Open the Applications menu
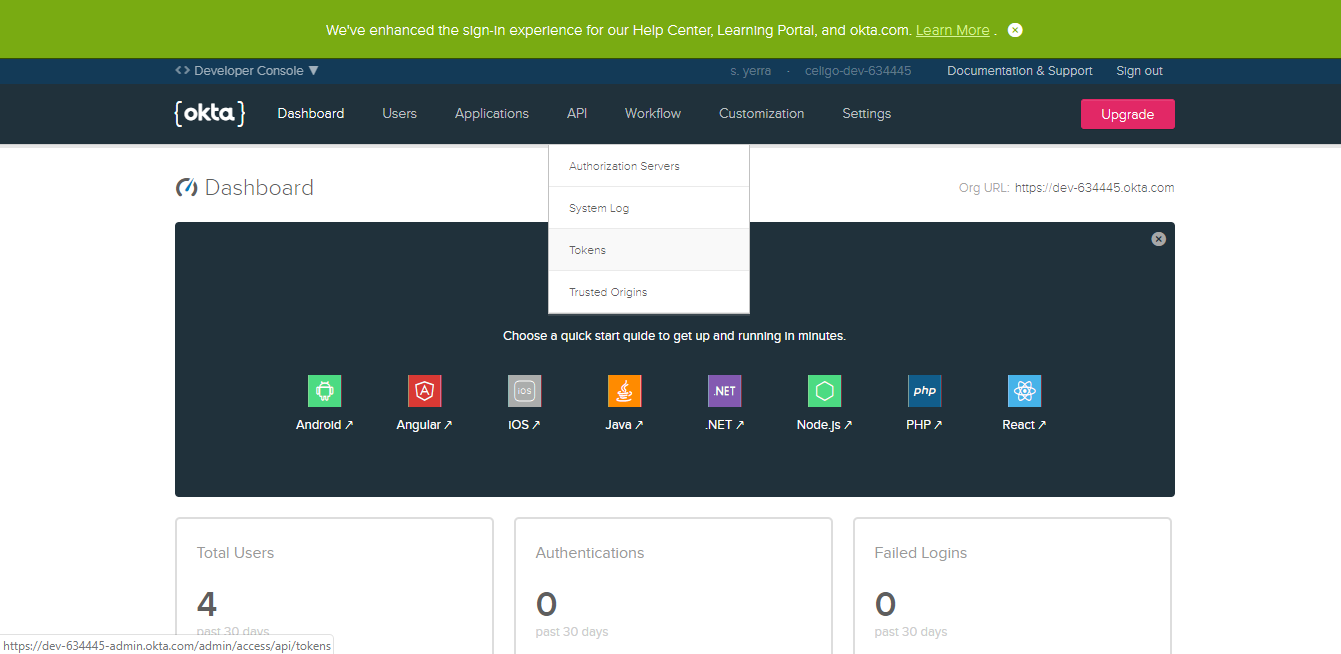Screen dimensions: 1341x654 click(492, 114)
